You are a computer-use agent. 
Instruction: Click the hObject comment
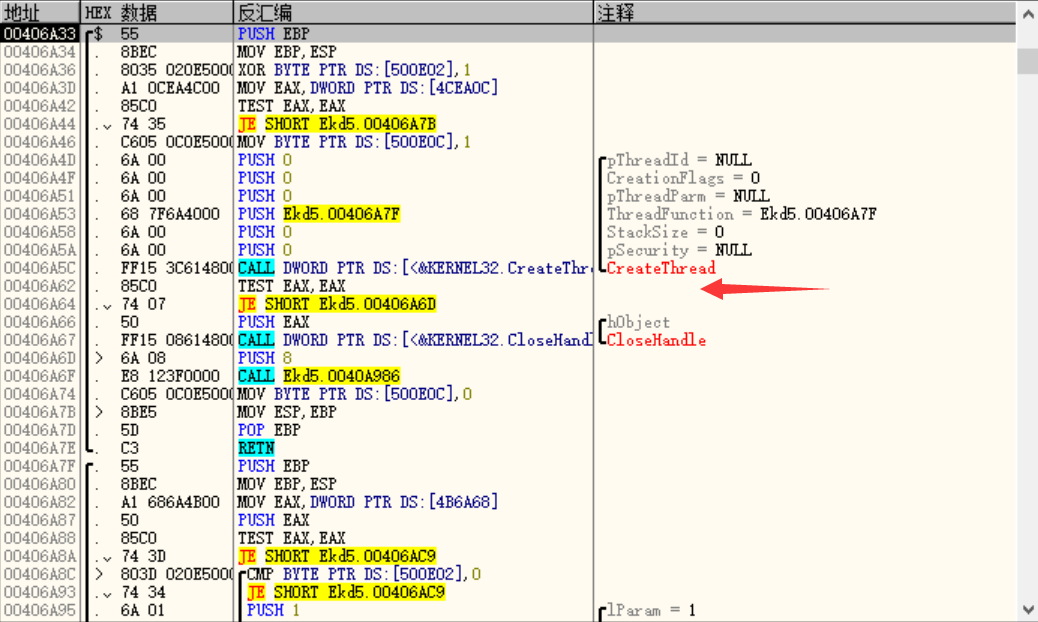(638, 322)
